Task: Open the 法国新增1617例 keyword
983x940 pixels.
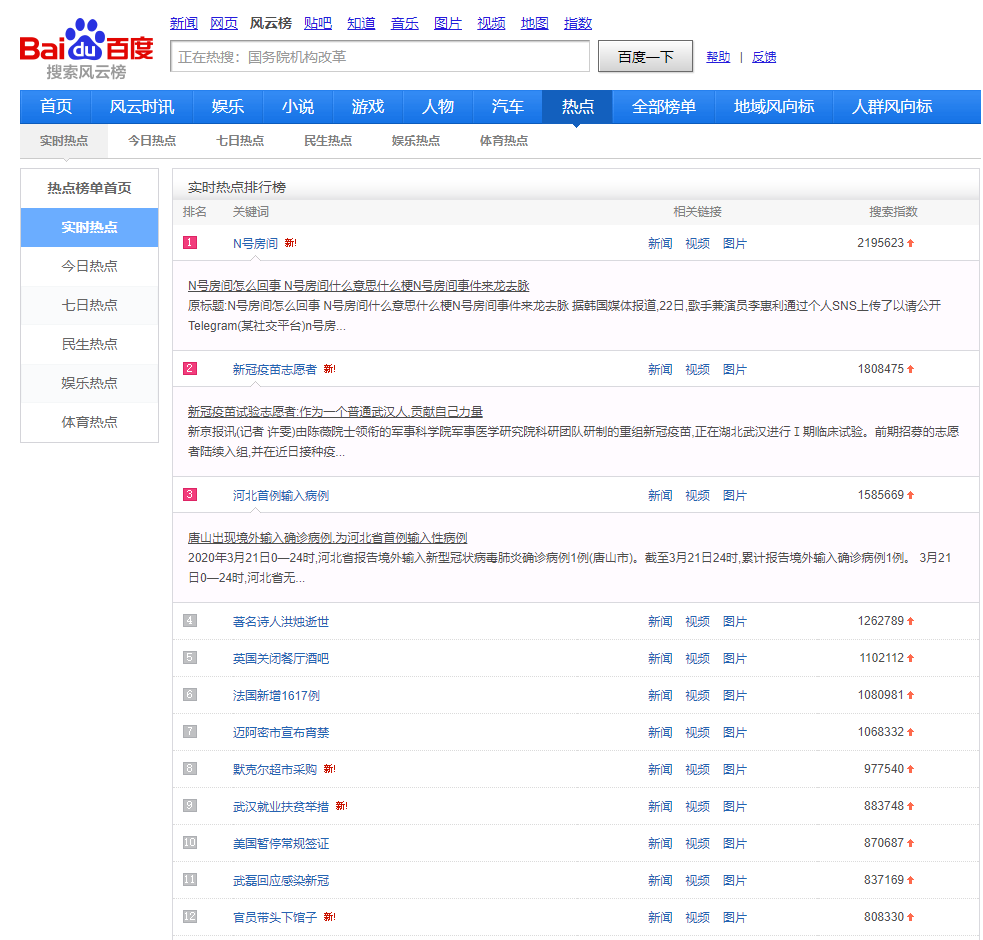Action: tap(276, 695)
